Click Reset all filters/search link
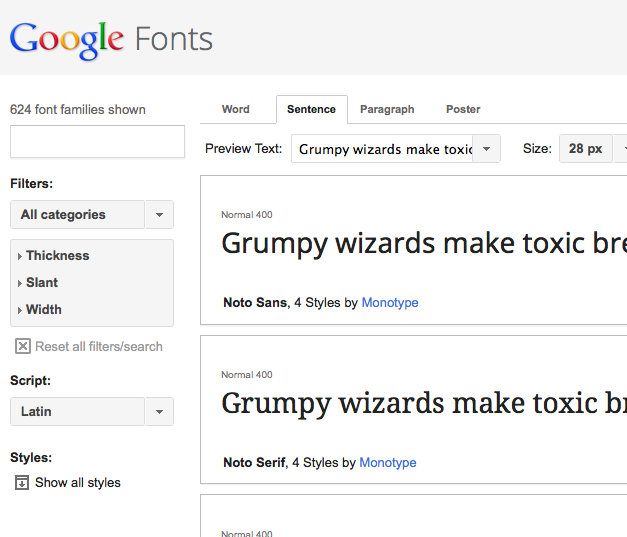This screenshot has height=537, width=627. (x=99, y=346)
